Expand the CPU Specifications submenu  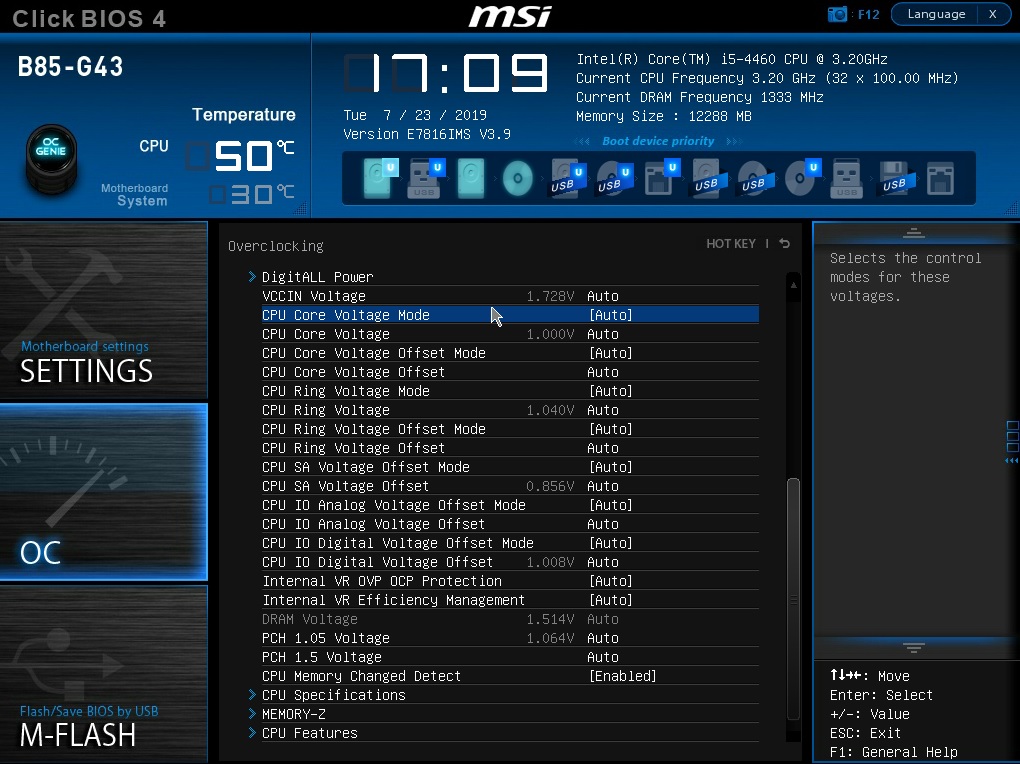point(333,695)
